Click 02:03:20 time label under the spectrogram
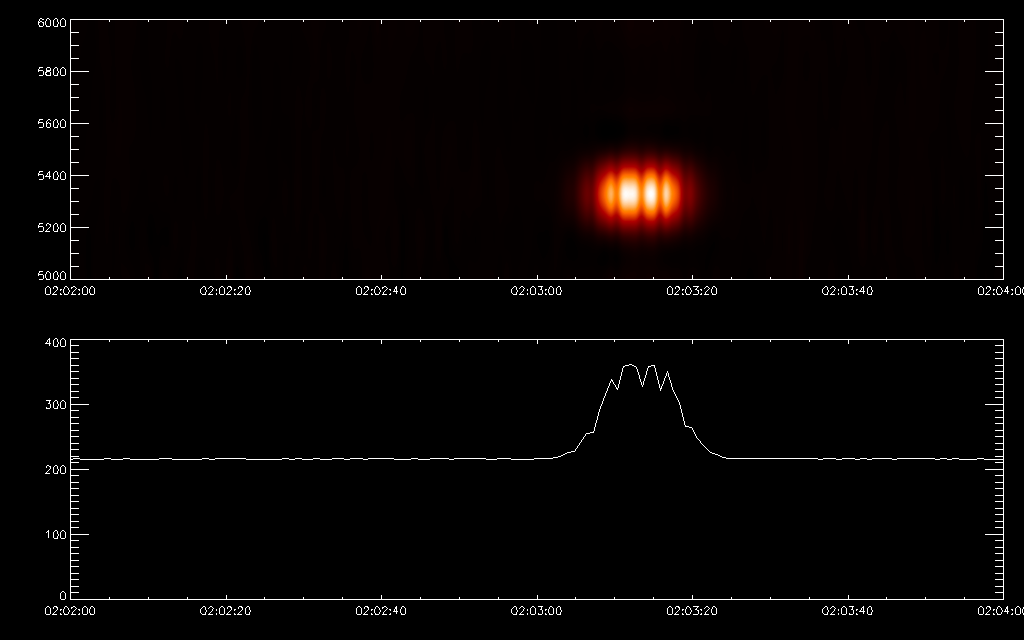The image size is (1024, 640). click(692, 291)
